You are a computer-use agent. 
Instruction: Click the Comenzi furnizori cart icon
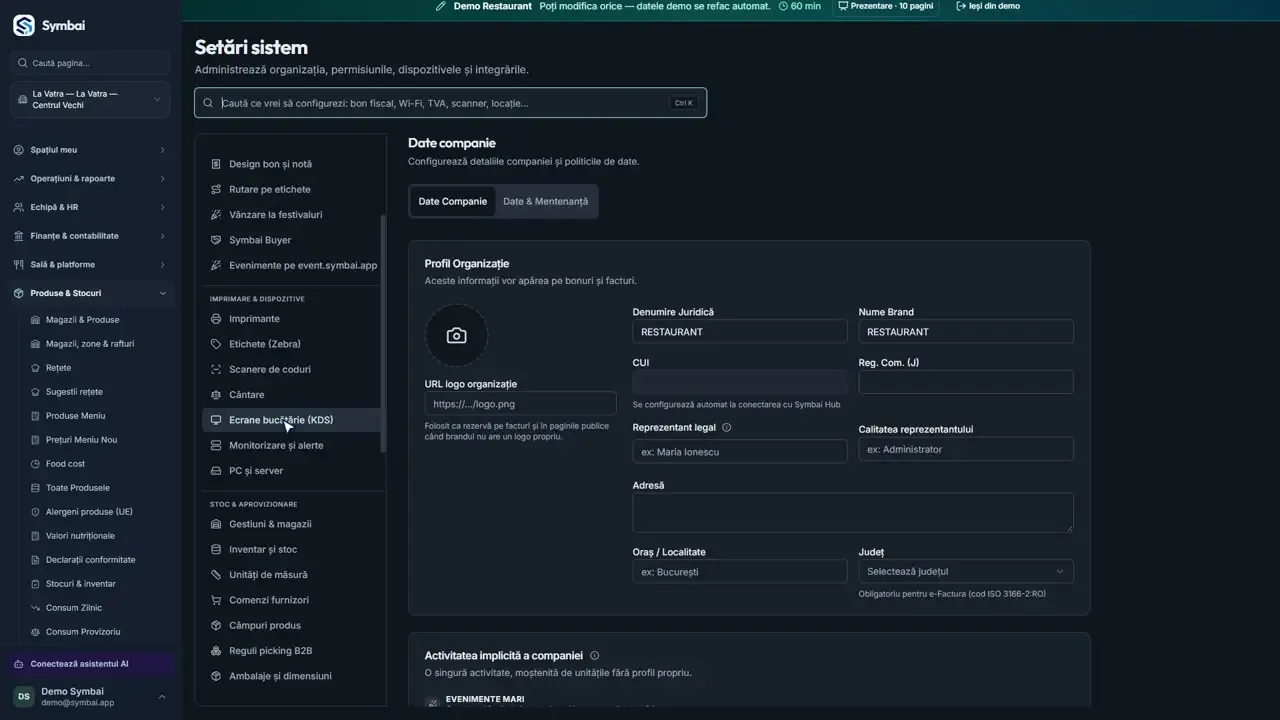click(x=216, y=600)
